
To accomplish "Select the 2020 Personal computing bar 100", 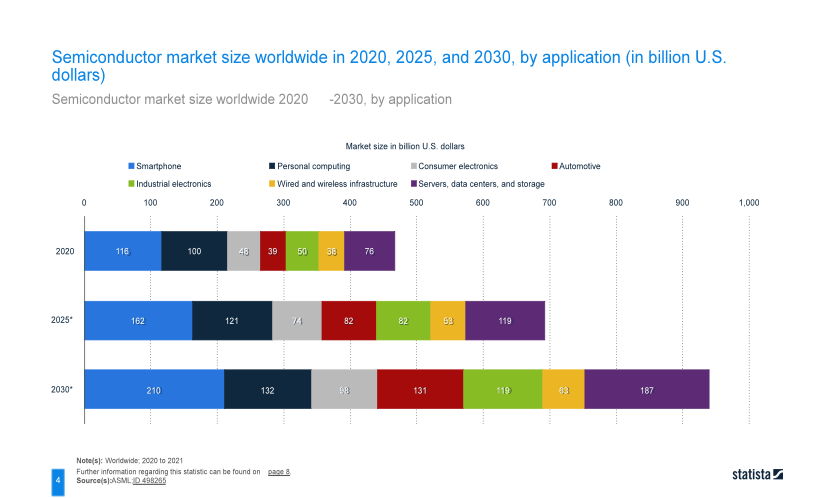I will 194,251.
